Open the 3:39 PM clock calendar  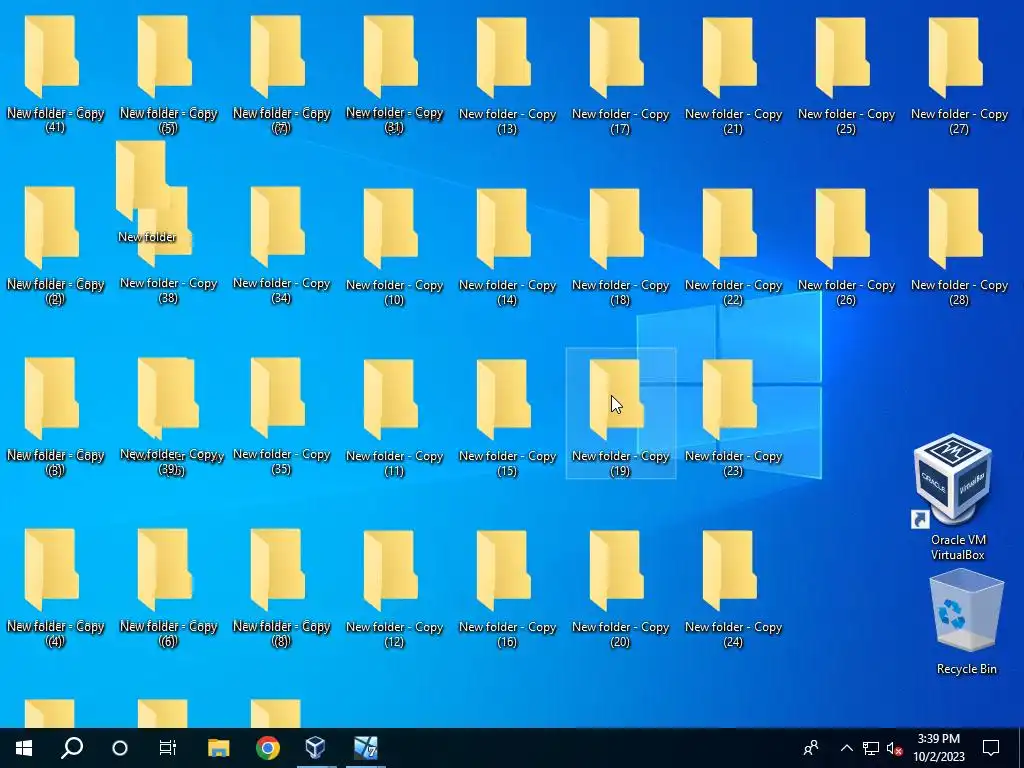pyautogui.click(x=938, y=748)
